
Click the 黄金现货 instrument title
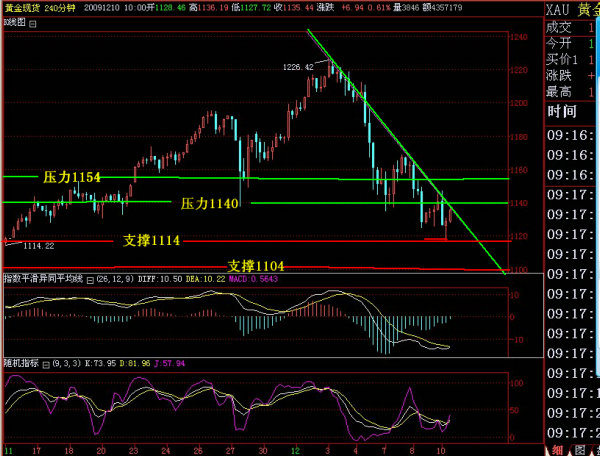tap(21, 7)
